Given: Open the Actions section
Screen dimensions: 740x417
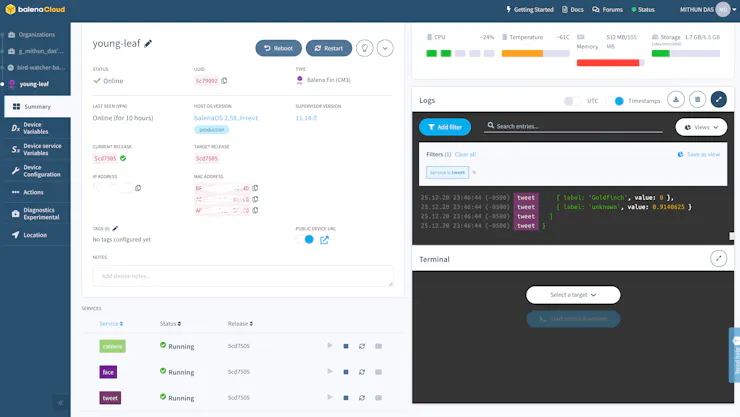Looking at the screenshot, I should click(37, 192).
